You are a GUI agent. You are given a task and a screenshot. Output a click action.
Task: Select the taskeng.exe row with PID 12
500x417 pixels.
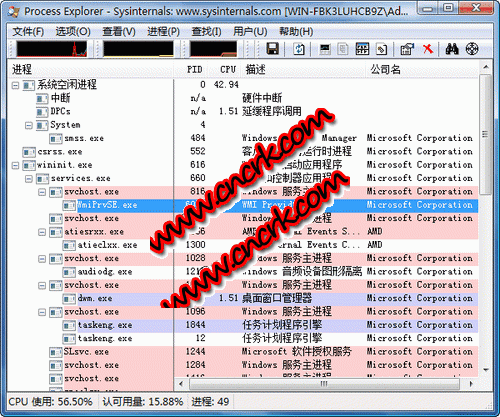(x=243, y=339)
